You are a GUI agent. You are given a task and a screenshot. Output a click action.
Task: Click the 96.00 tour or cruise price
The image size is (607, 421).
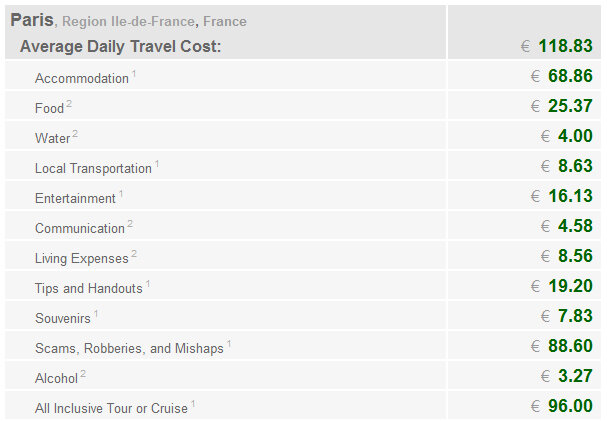pyautogui.click(x=570, y=406)
